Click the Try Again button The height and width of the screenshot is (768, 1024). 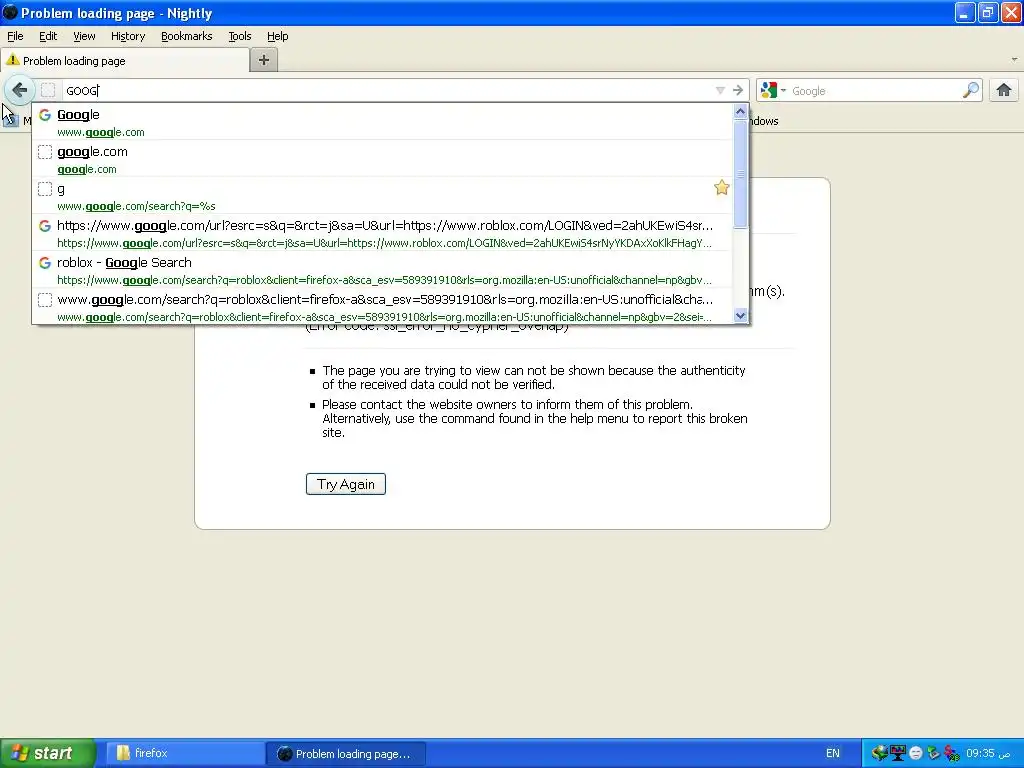(x=345, y=484)
